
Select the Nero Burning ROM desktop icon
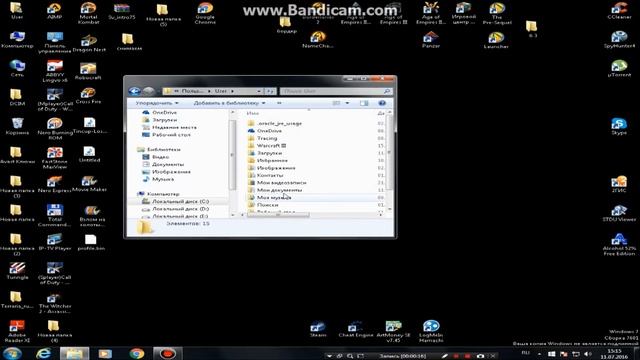[55, 129]
